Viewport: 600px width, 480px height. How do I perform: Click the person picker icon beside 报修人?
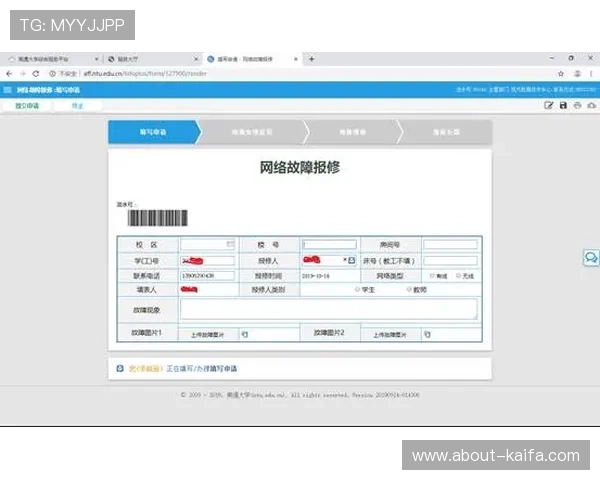tap(352, 260)
